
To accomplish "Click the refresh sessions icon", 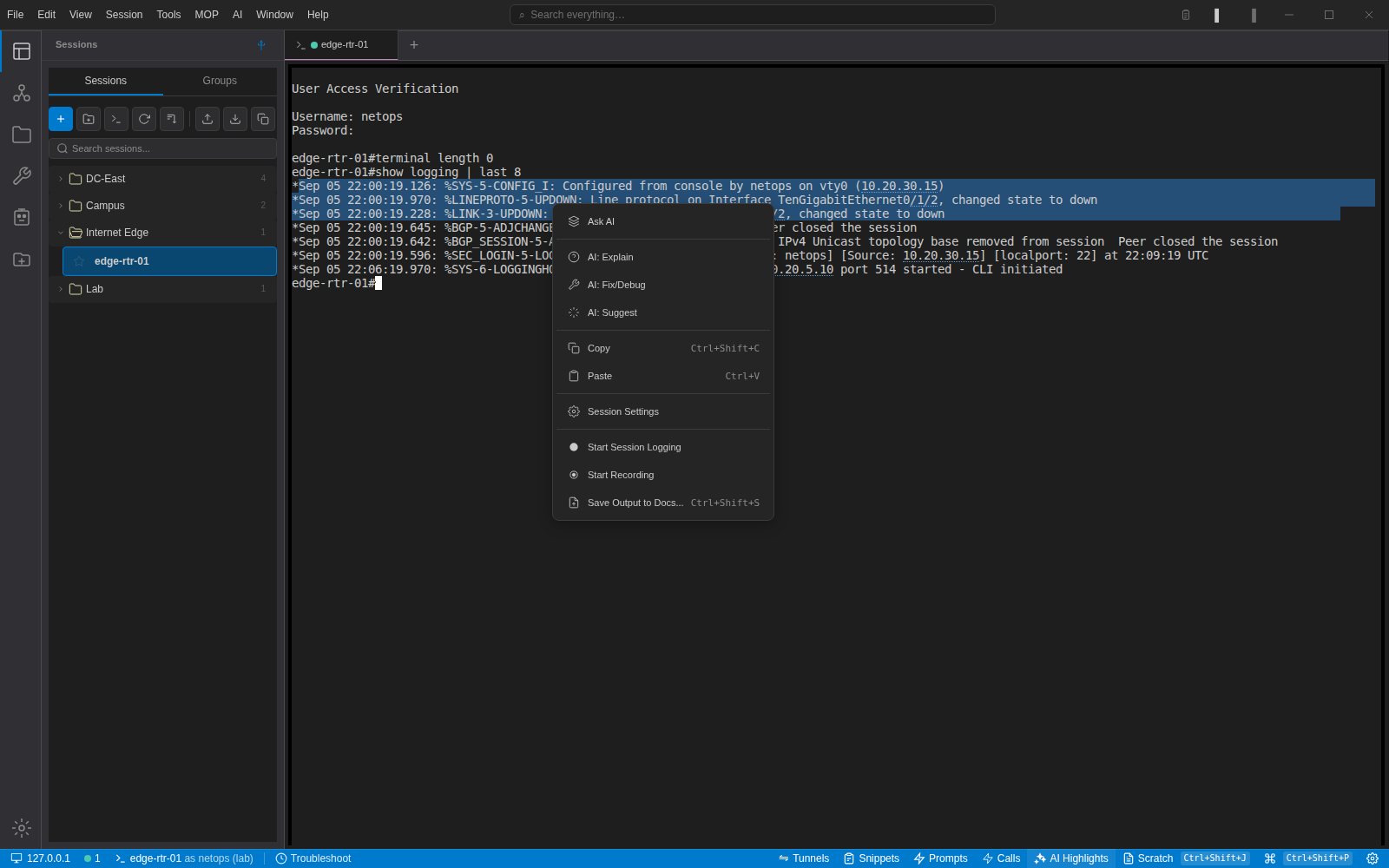I will click(144, 119).
